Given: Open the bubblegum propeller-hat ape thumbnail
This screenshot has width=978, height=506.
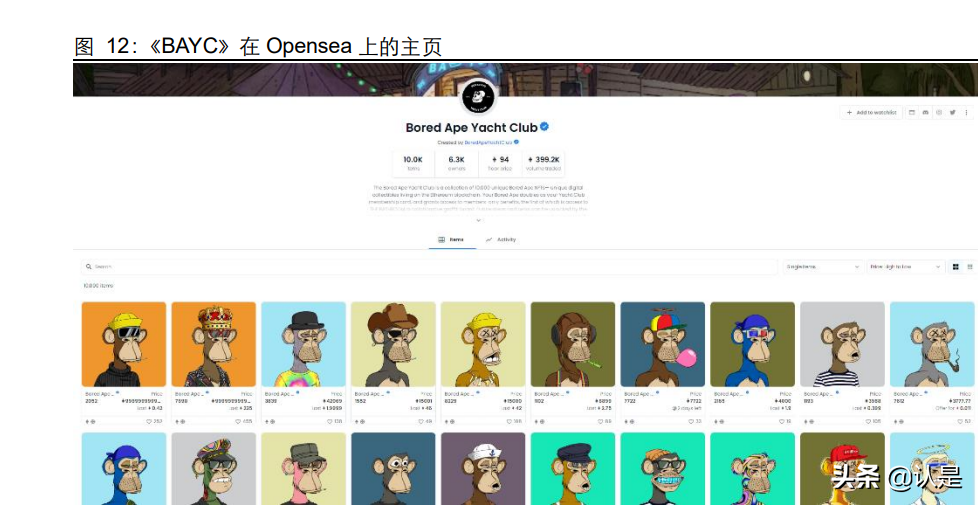Looking at the screenshot, I should pos(662,344).
